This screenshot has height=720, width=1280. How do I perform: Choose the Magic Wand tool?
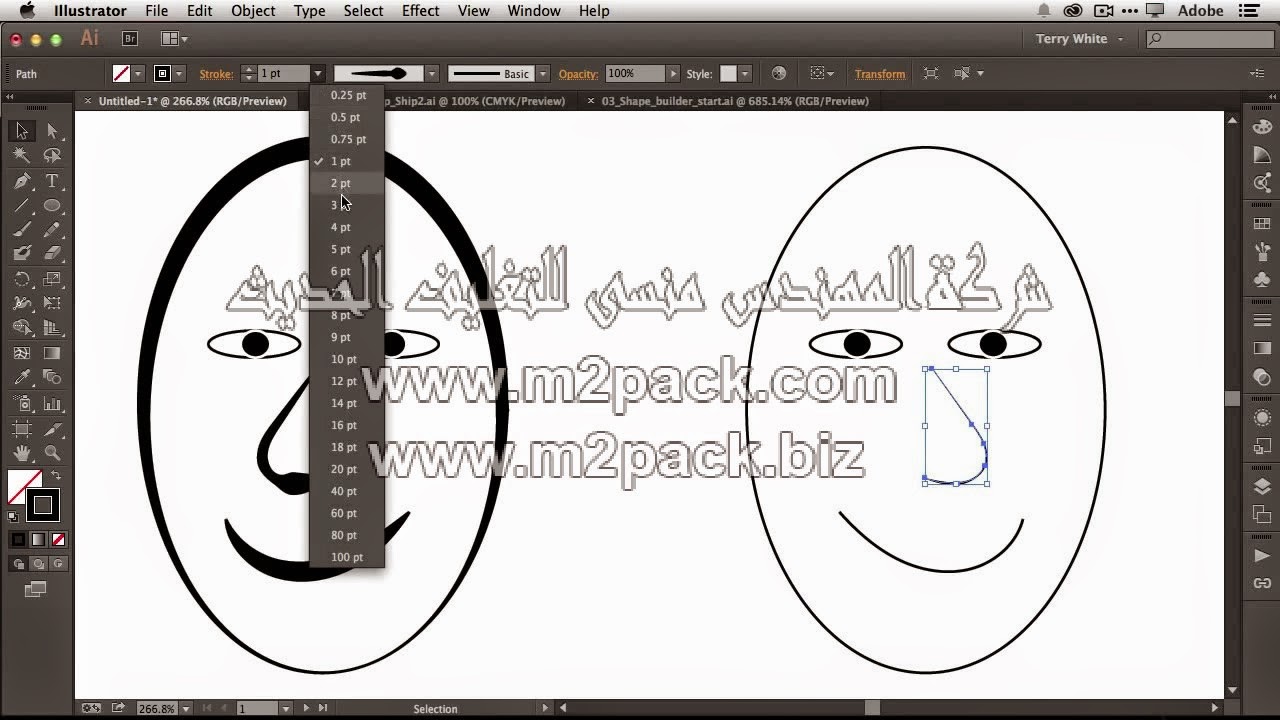(22, 155)
